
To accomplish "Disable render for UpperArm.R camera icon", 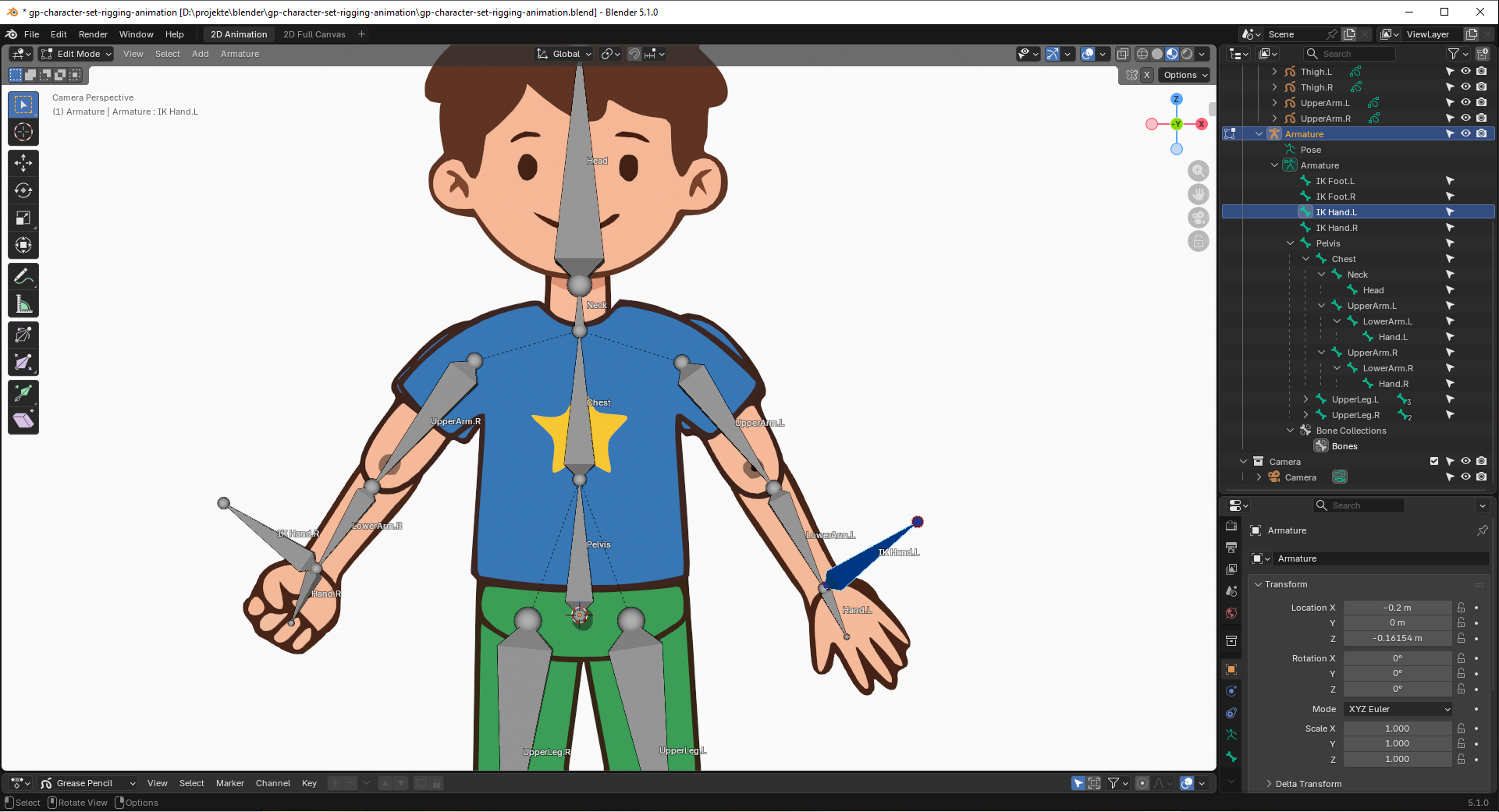I will click(x=1481, y=119).
